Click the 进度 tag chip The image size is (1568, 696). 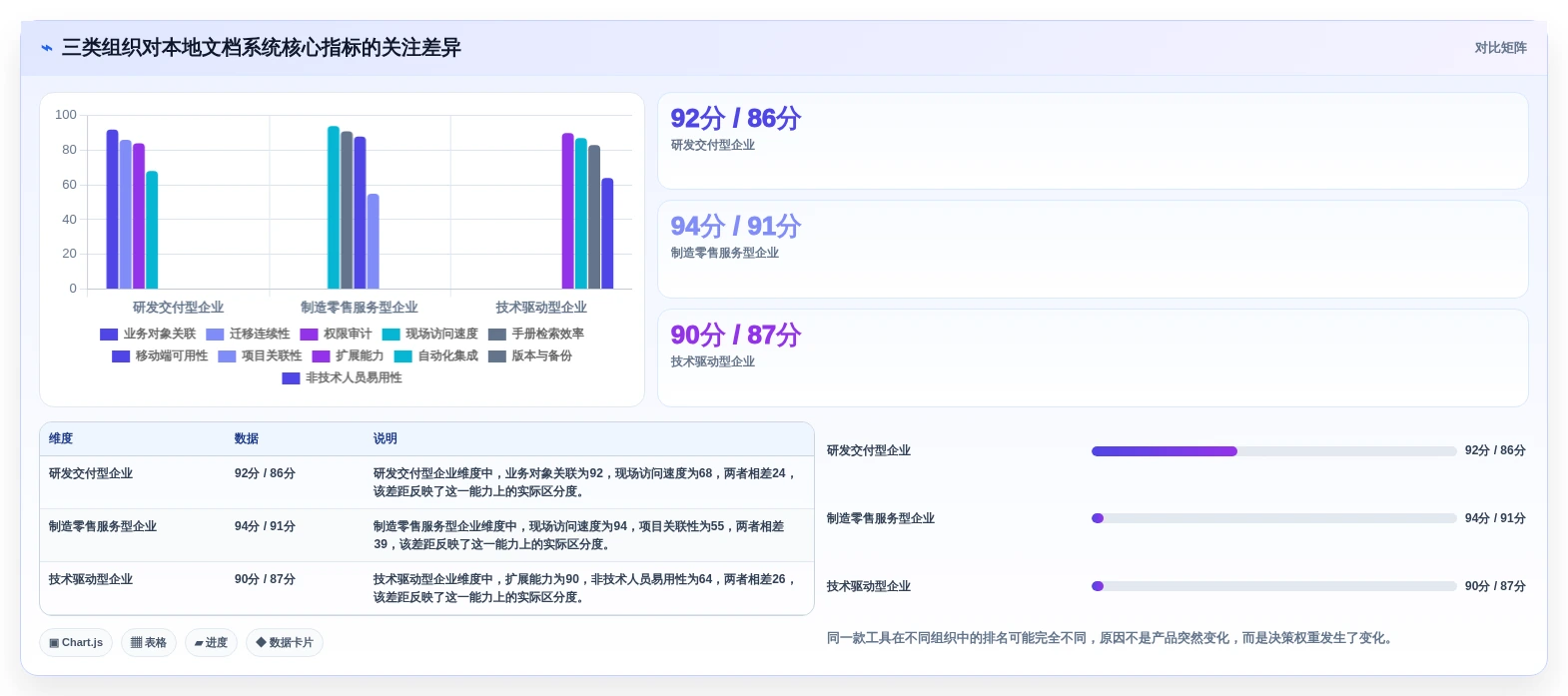[x=211, y=642]
